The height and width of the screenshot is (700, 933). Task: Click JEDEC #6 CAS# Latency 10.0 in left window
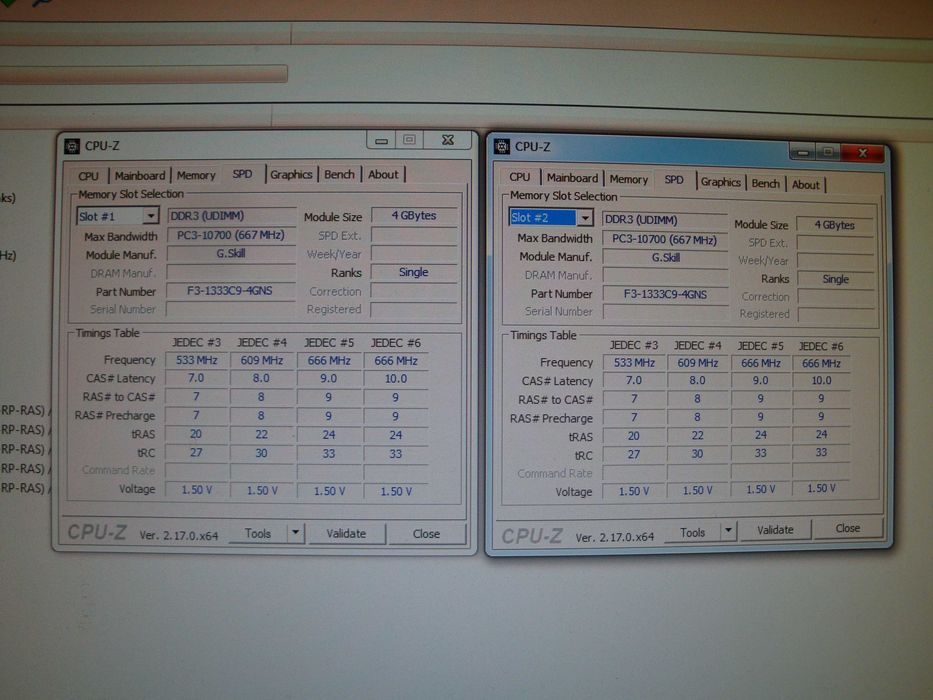[396, 379]
